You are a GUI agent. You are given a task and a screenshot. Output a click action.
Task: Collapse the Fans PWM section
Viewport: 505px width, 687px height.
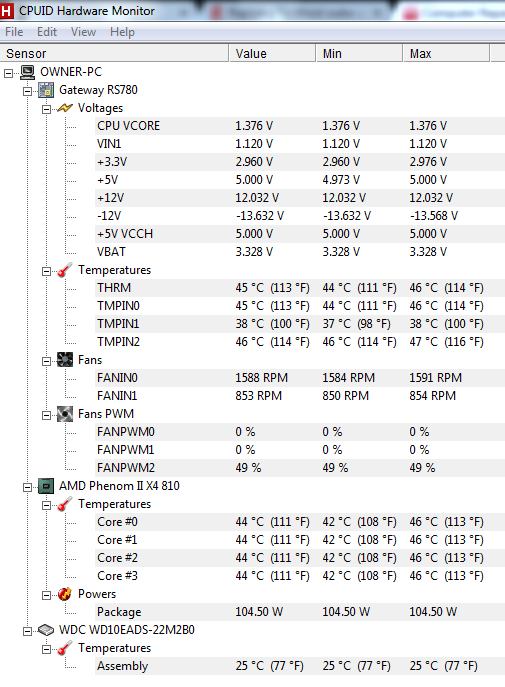point(46,415)
